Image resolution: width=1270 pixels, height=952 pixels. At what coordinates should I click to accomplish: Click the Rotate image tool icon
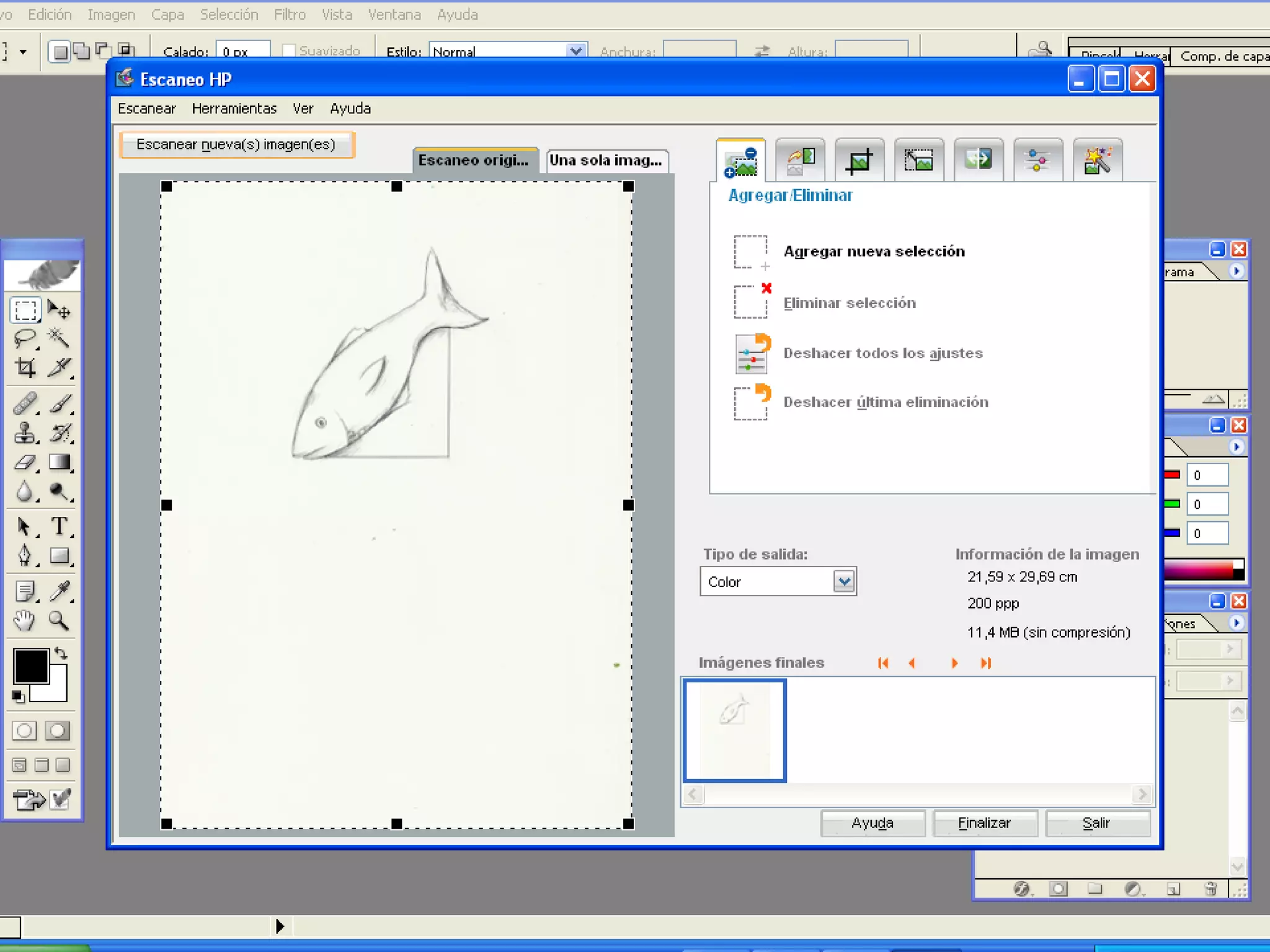coord(799,161)
